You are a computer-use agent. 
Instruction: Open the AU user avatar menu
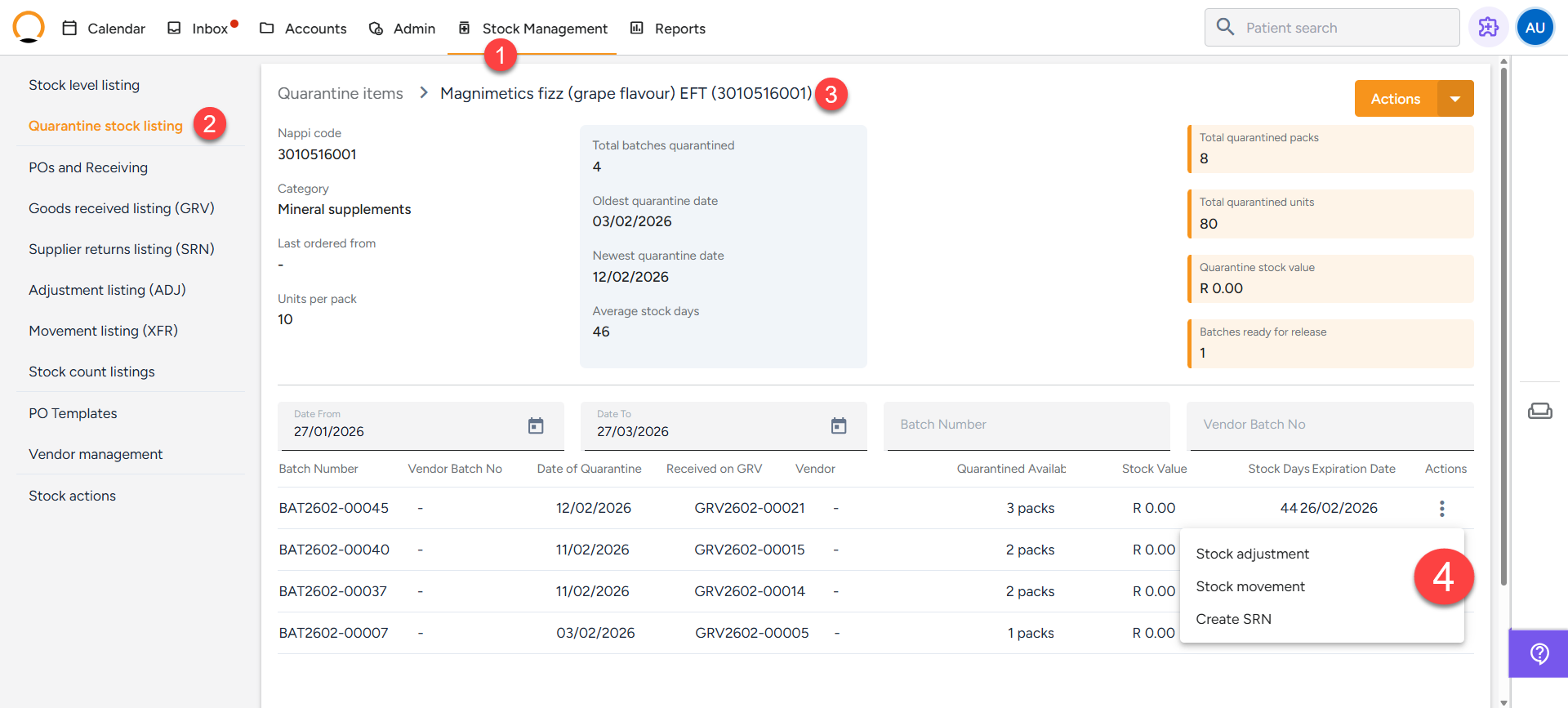(x=1535, y=28)
